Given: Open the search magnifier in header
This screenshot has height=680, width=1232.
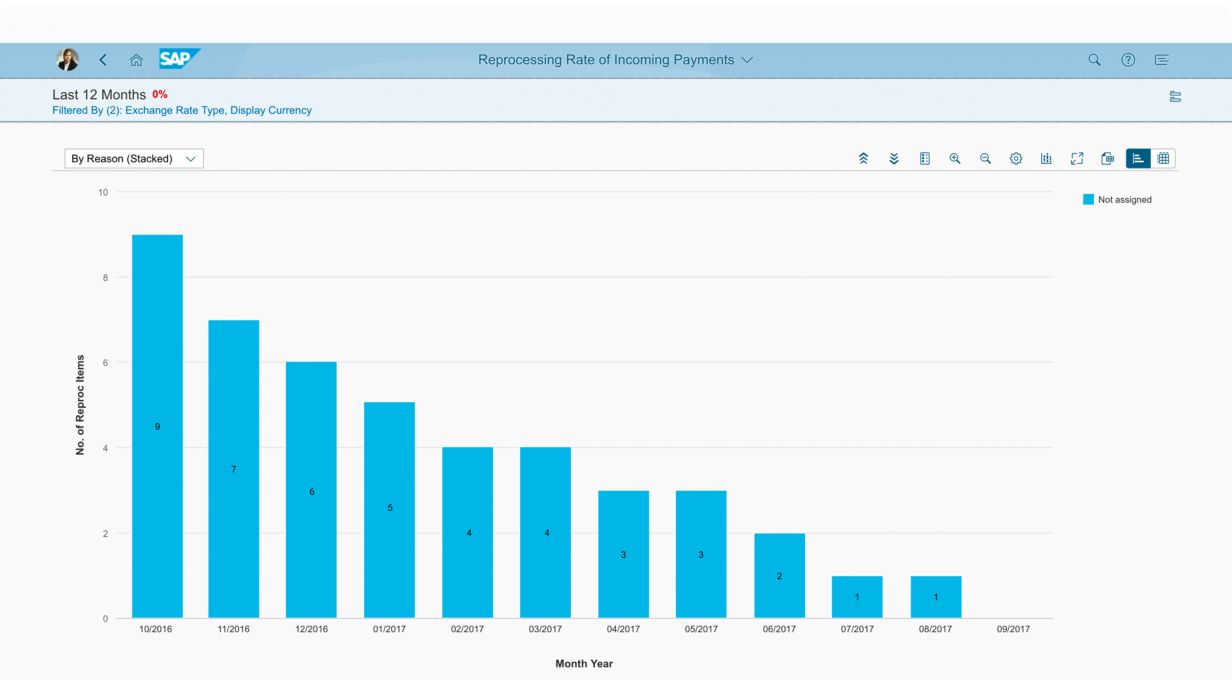Looking at the screenshot, I should click(x=1094, y=60).
